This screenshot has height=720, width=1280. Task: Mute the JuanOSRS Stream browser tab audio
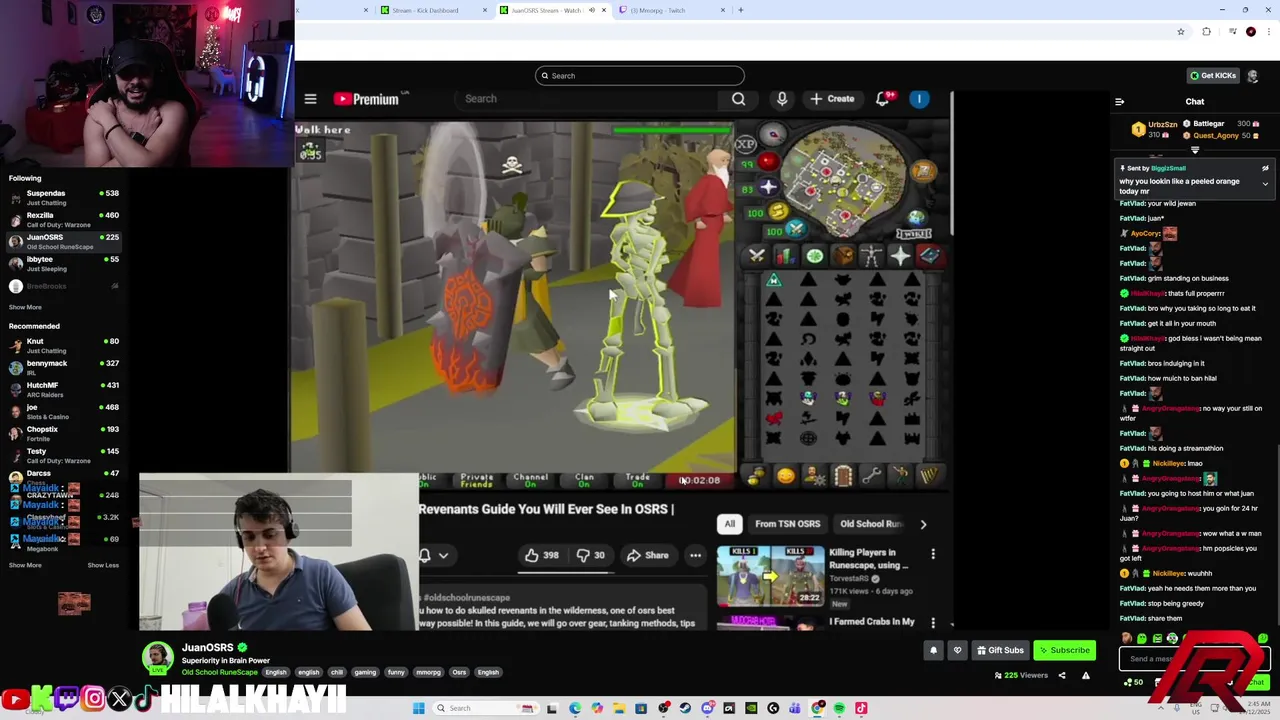[x=591, y=10]
